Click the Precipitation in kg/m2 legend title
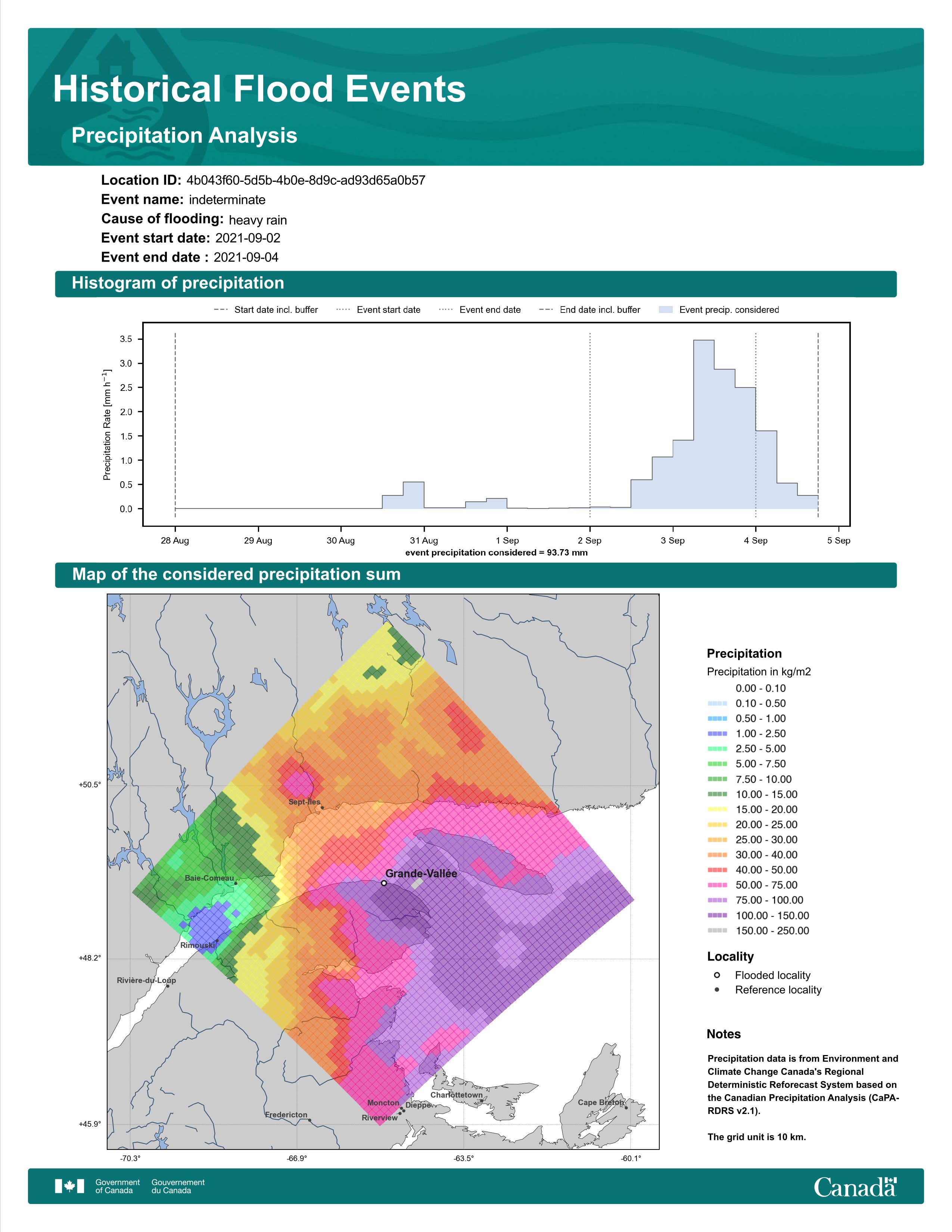Image resolution: width=952 pixels, height=1232 pixels. pyautogui.click(x=759, y=672)
